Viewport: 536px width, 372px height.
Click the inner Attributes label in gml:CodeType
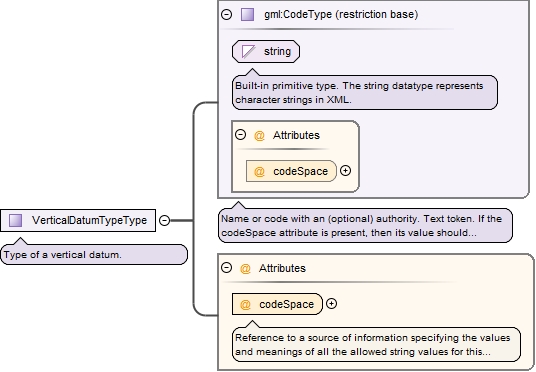tap(296, 135)
